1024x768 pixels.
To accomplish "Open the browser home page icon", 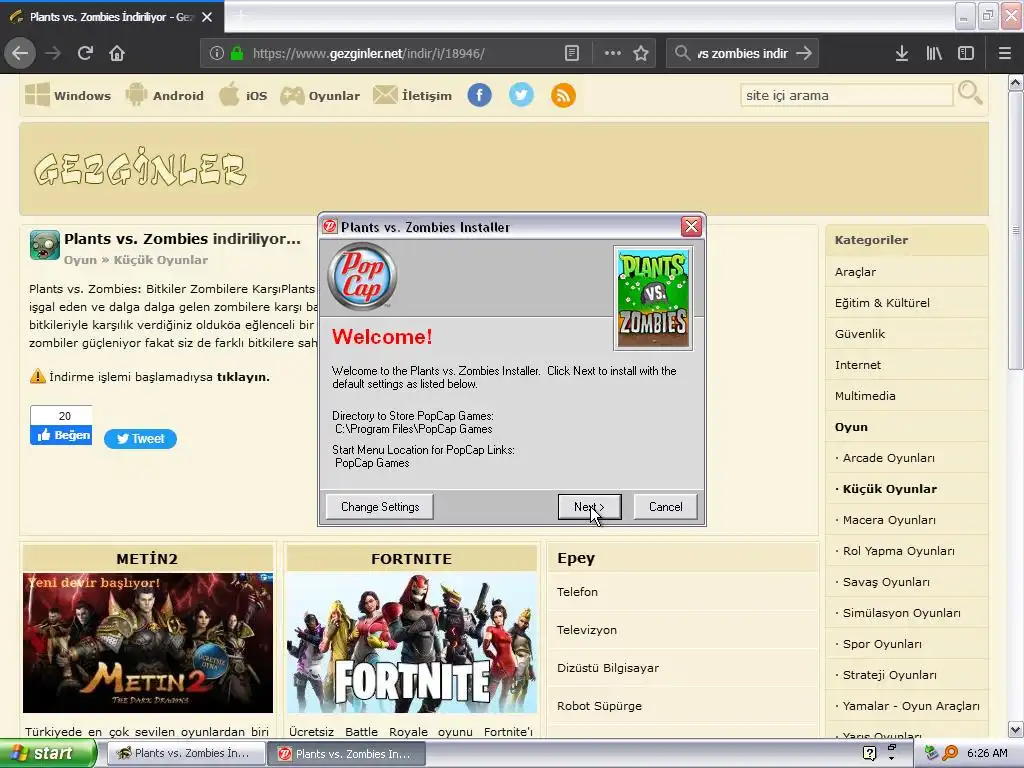I will [117, 54].
